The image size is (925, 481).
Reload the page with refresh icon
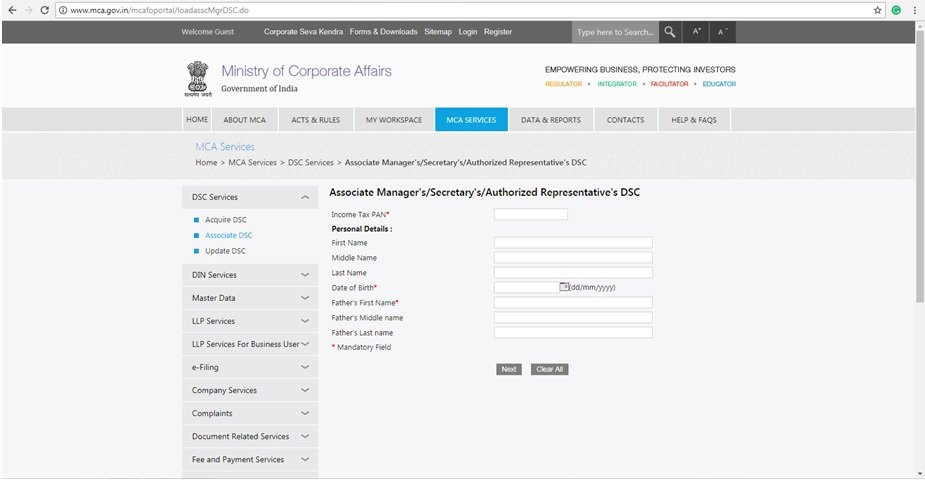pyautogui.click(x=44, y=10)
